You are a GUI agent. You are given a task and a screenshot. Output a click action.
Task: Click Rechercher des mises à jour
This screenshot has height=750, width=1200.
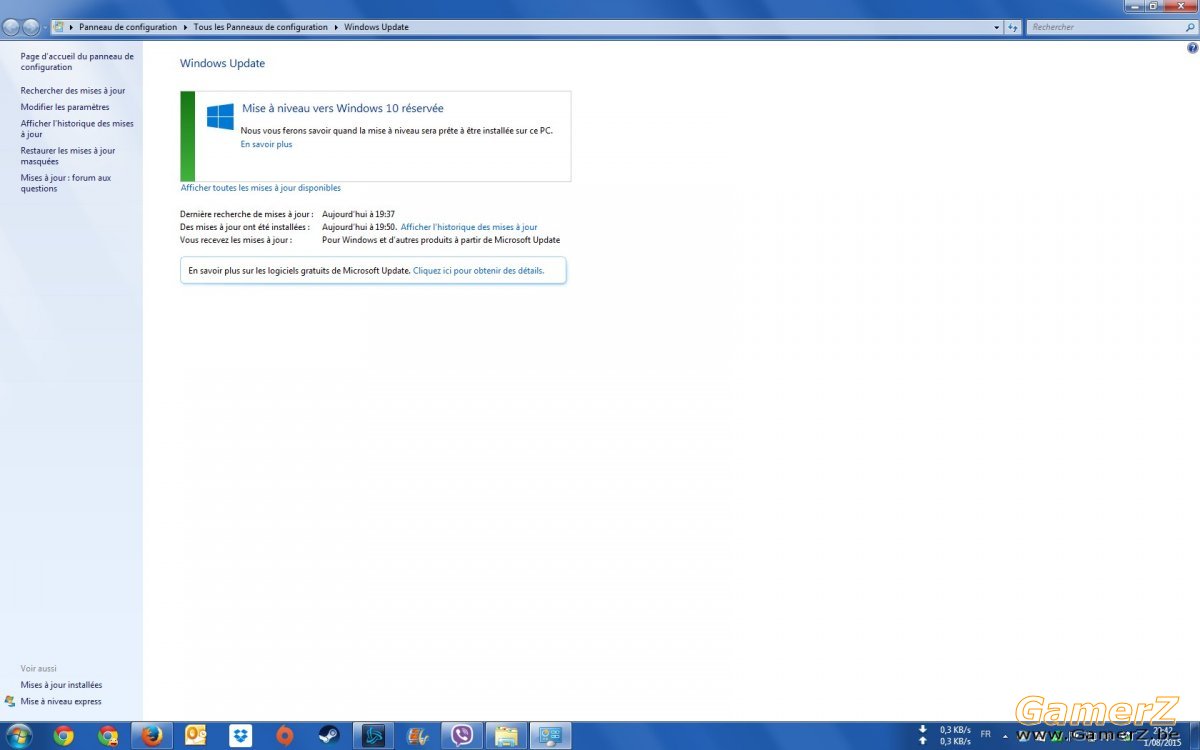tap(73, 90)
